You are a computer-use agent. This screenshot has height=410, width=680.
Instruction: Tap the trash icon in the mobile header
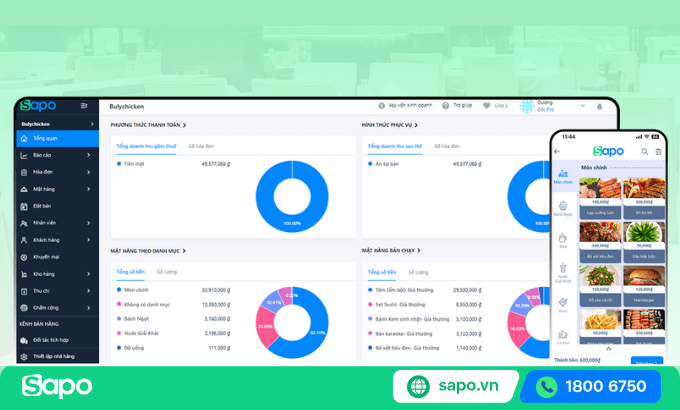coord(657,152)
